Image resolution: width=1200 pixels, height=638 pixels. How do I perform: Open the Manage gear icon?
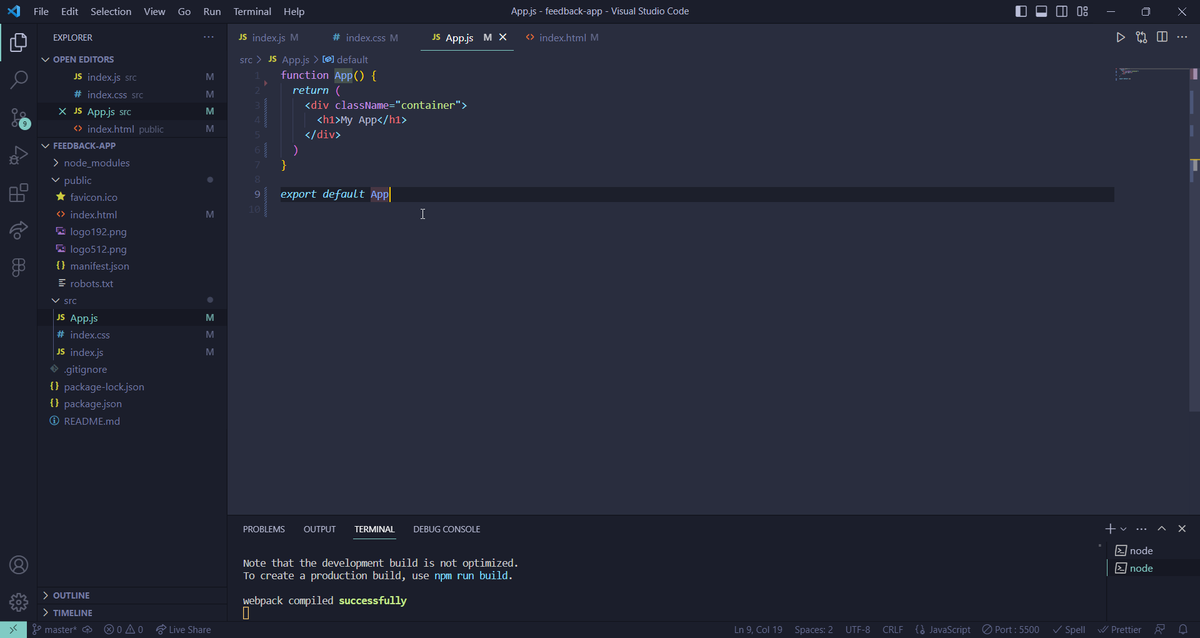pos(18,601)
